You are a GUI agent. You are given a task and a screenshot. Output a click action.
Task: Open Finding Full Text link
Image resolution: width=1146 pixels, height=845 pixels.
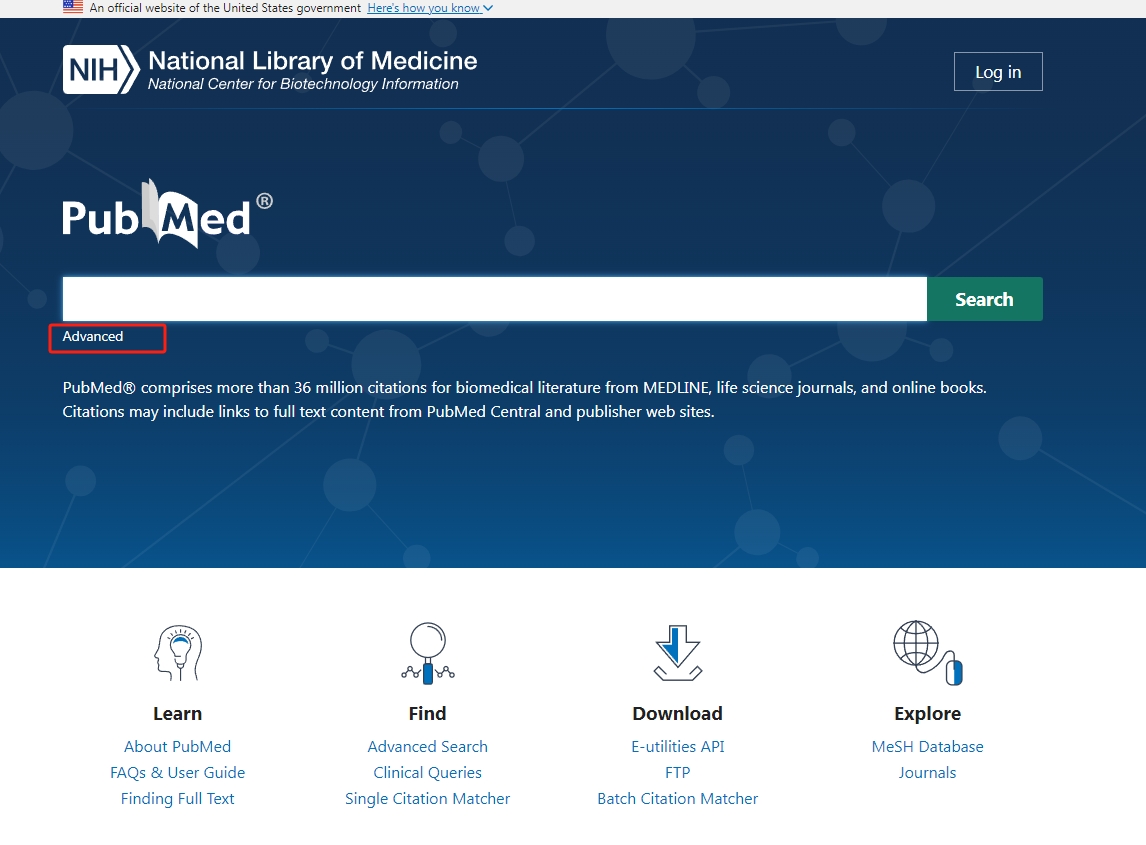178,799
